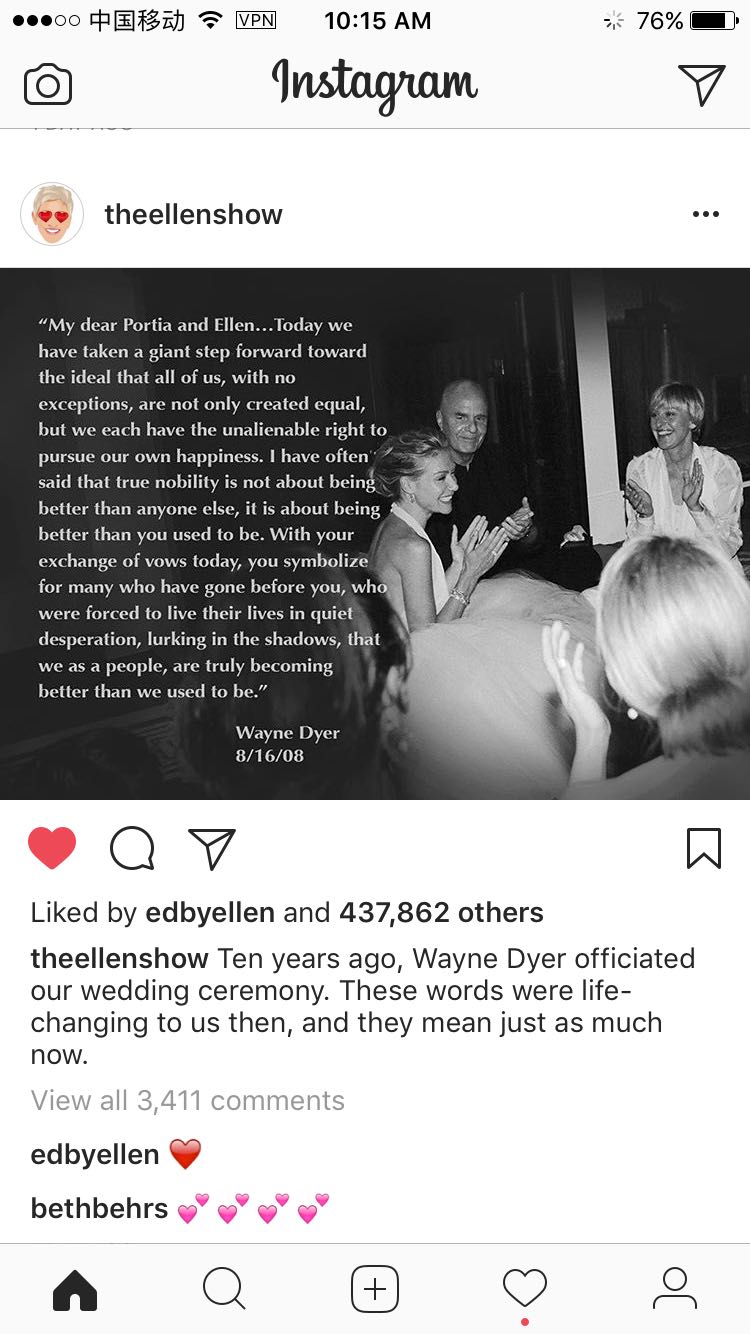Image resolution: width=750 pixels, height=1334 pixels.
Task: Tap the Instagram logo at top
Action: 375,85
